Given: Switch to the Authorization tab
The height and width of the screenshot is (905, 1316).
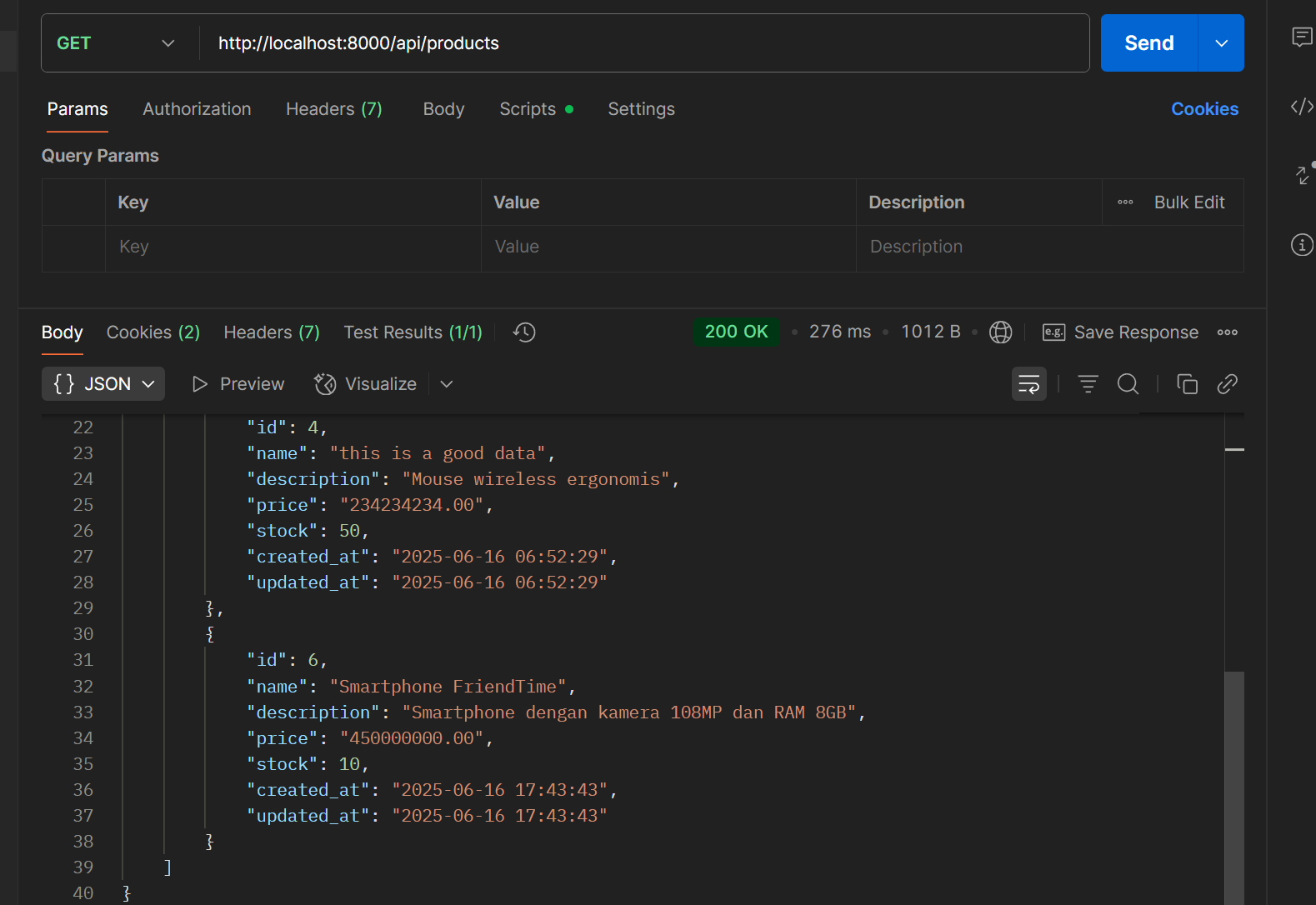Looking at the screenshot, I should pos(197,109).
